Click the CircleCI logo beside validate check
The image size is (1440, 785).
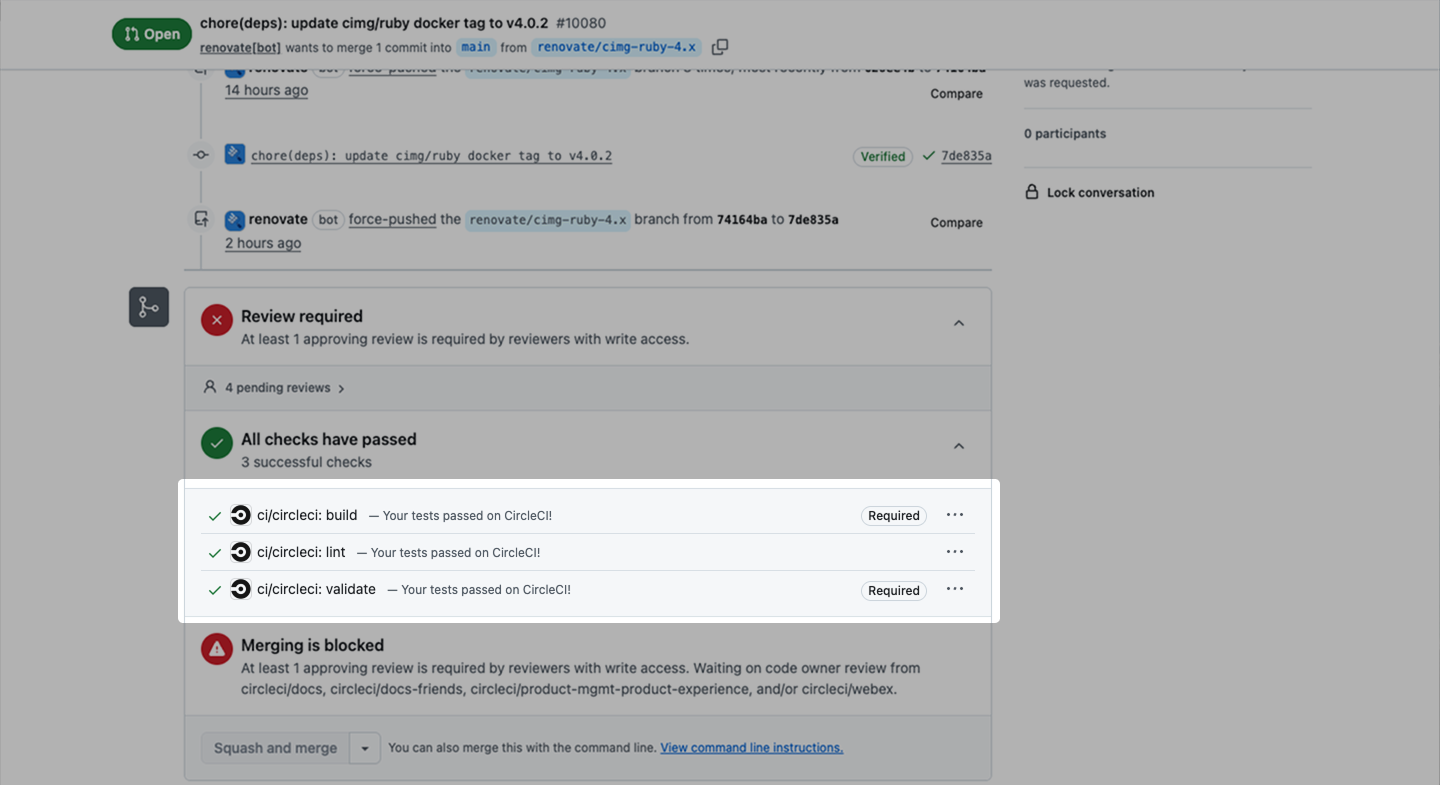(x=240, y=590)
